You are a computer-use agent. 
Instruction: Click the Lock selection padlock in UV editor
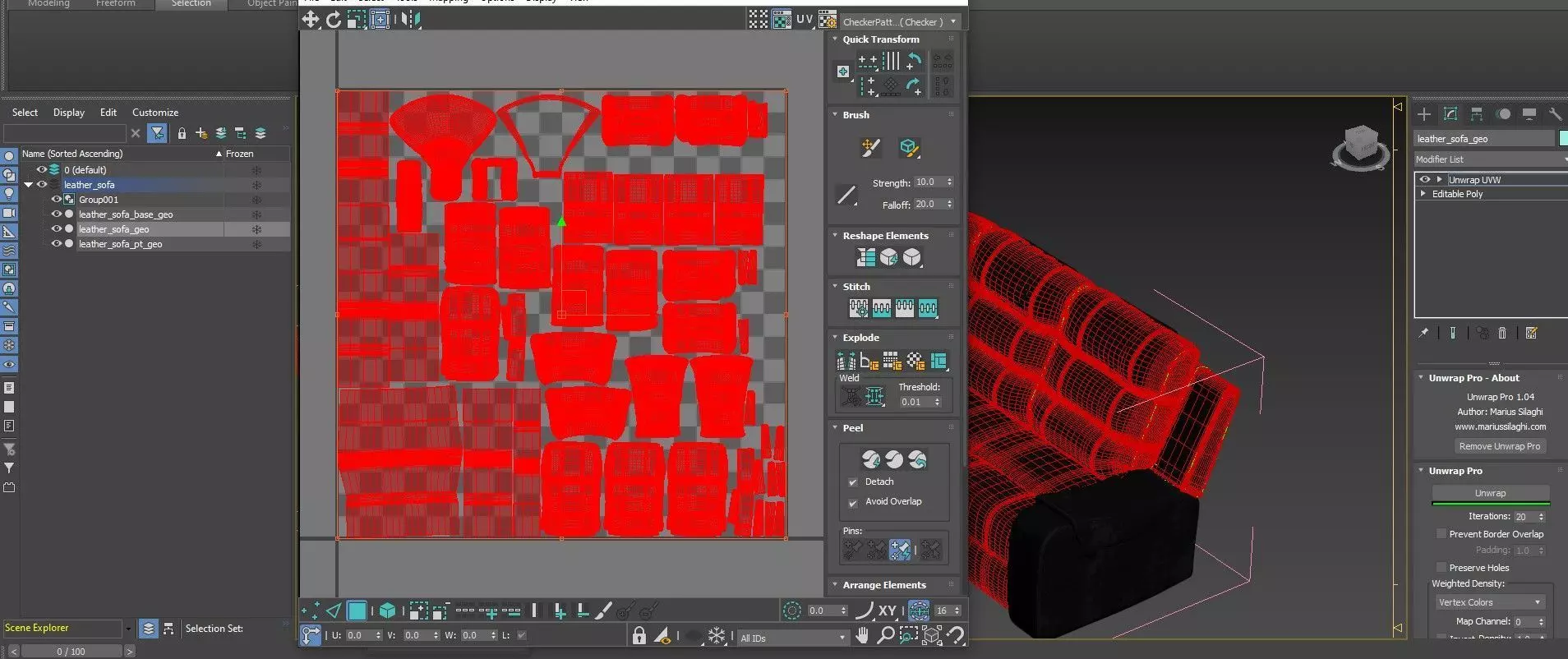(x=639, y=635)
